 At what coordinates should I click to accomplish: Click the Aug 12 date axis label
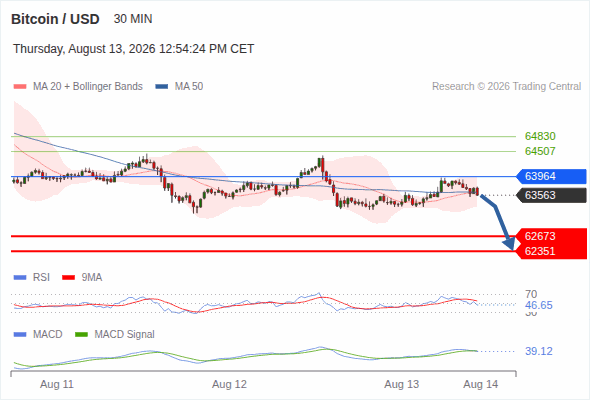pyautogui.click(x=229, y=385)
